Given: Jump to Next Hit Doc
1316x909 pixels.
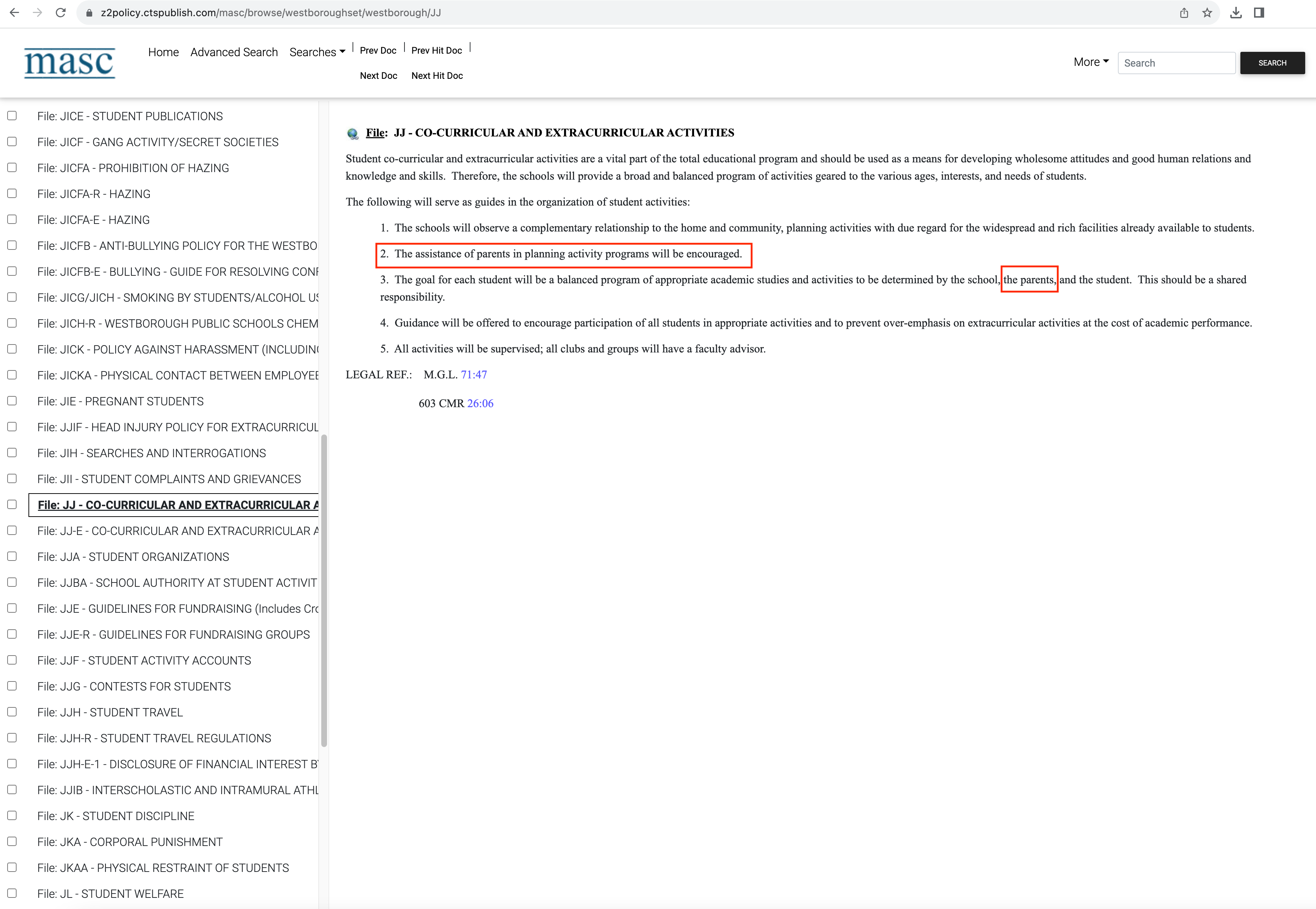Looking at the screenshot, I should 438,75.
